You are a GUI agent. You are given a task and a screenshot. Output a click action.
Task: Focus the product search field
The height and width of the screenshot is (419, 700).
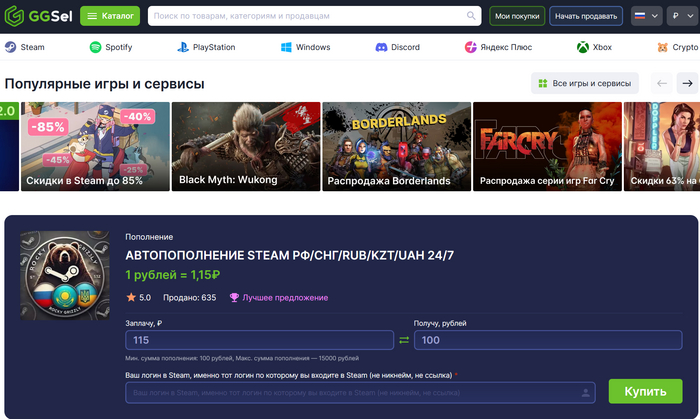pos(314,16)
